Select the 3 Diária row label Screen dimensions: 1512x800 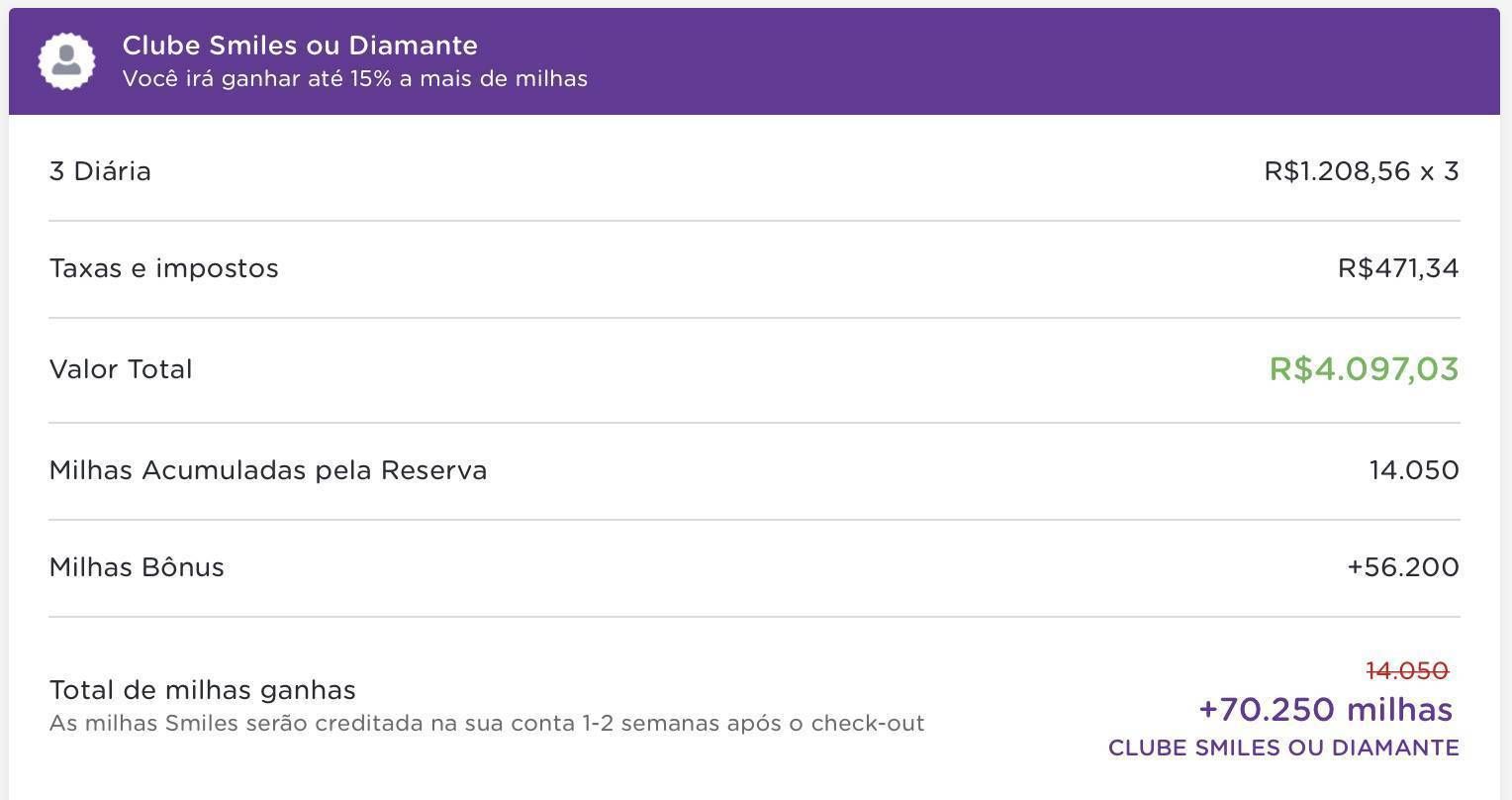[x=100, y=171]
